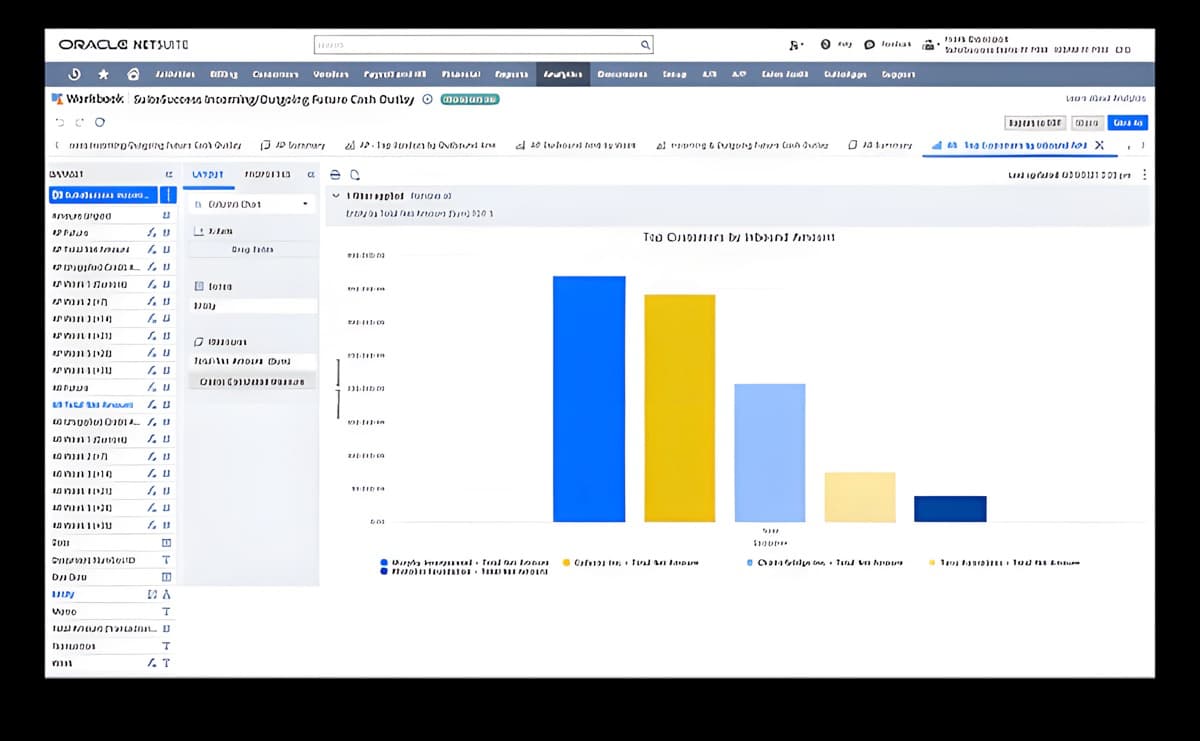
Task: Click the Undo icon in the workbook toolbar
Action: coord(60,122)
